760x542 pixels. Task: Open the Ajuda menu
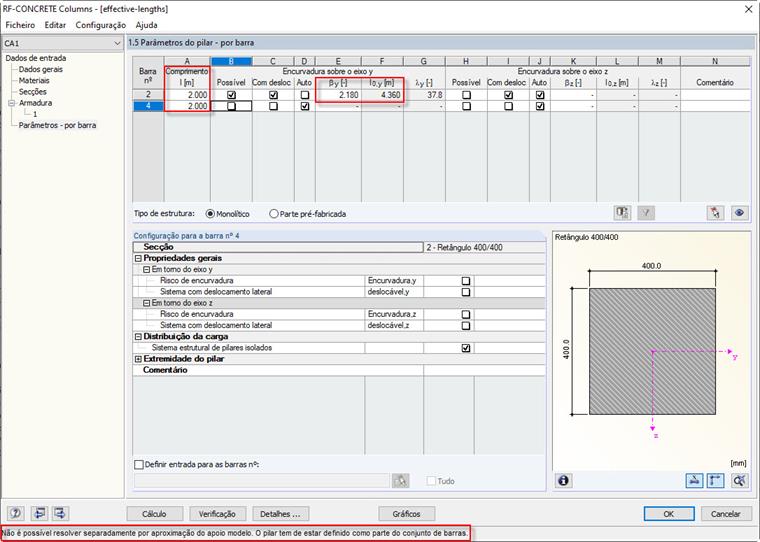coord(146,25)
